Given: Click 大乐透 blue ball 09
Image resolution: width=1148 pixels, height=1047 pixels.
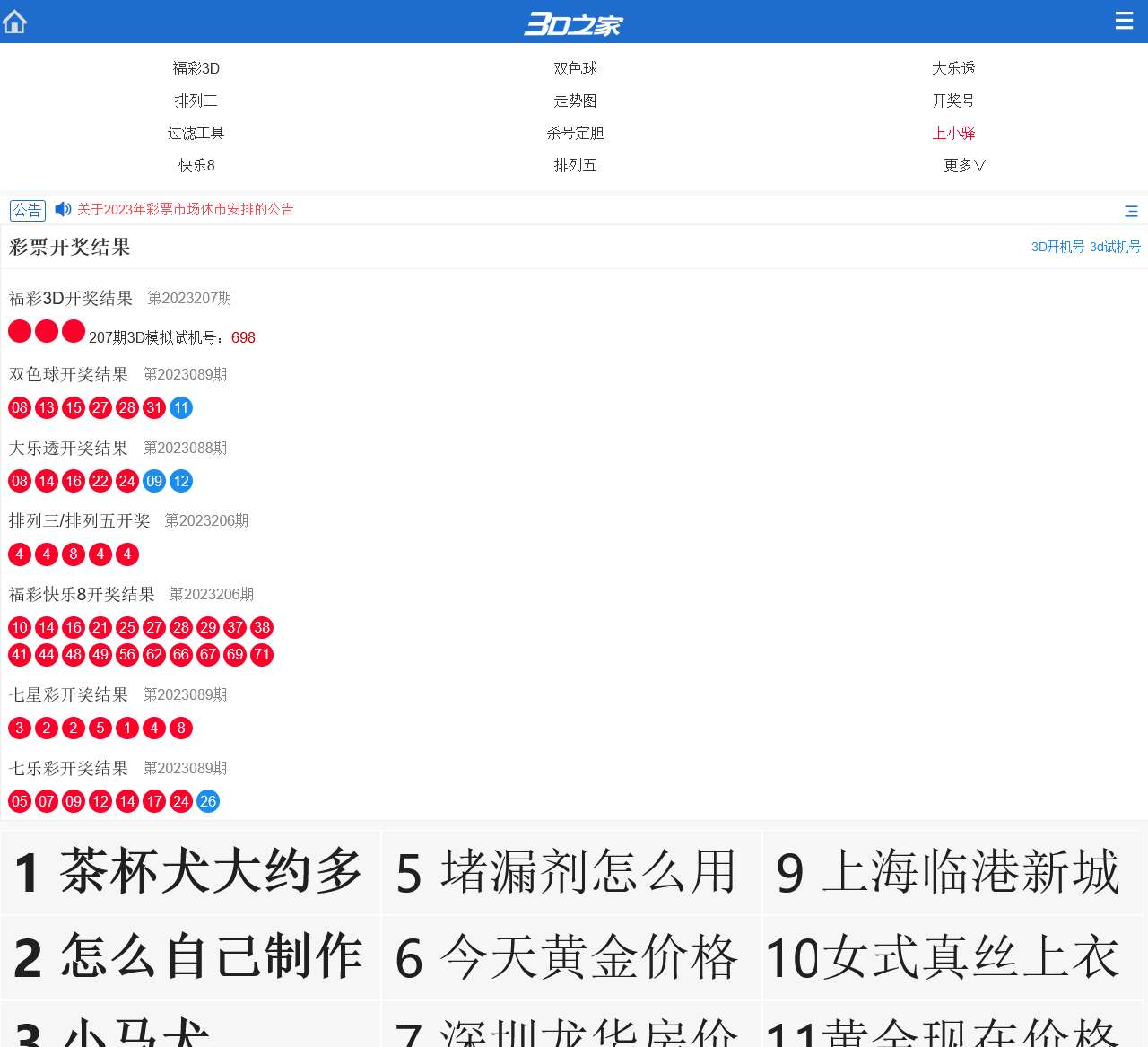Looking at the screenshot, I should coord(154,482).
